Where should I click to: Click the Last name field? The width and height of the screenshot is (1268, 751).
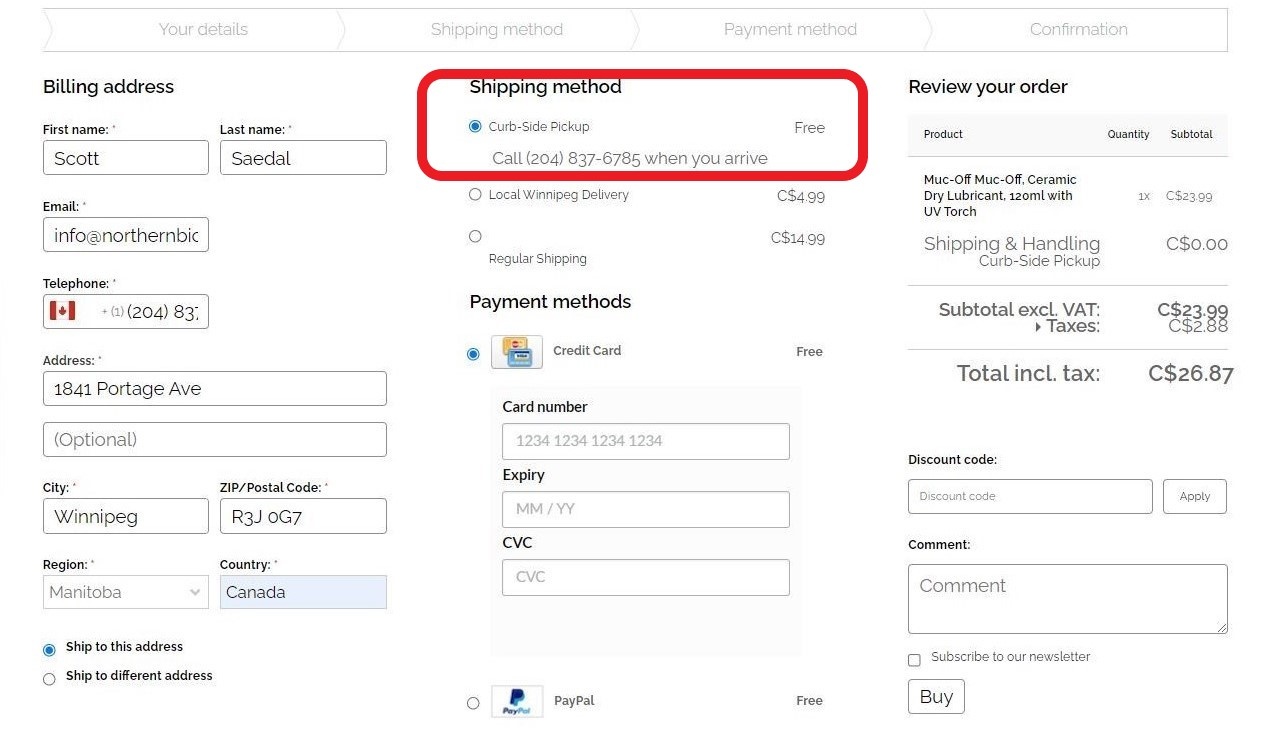click(303, 158)
